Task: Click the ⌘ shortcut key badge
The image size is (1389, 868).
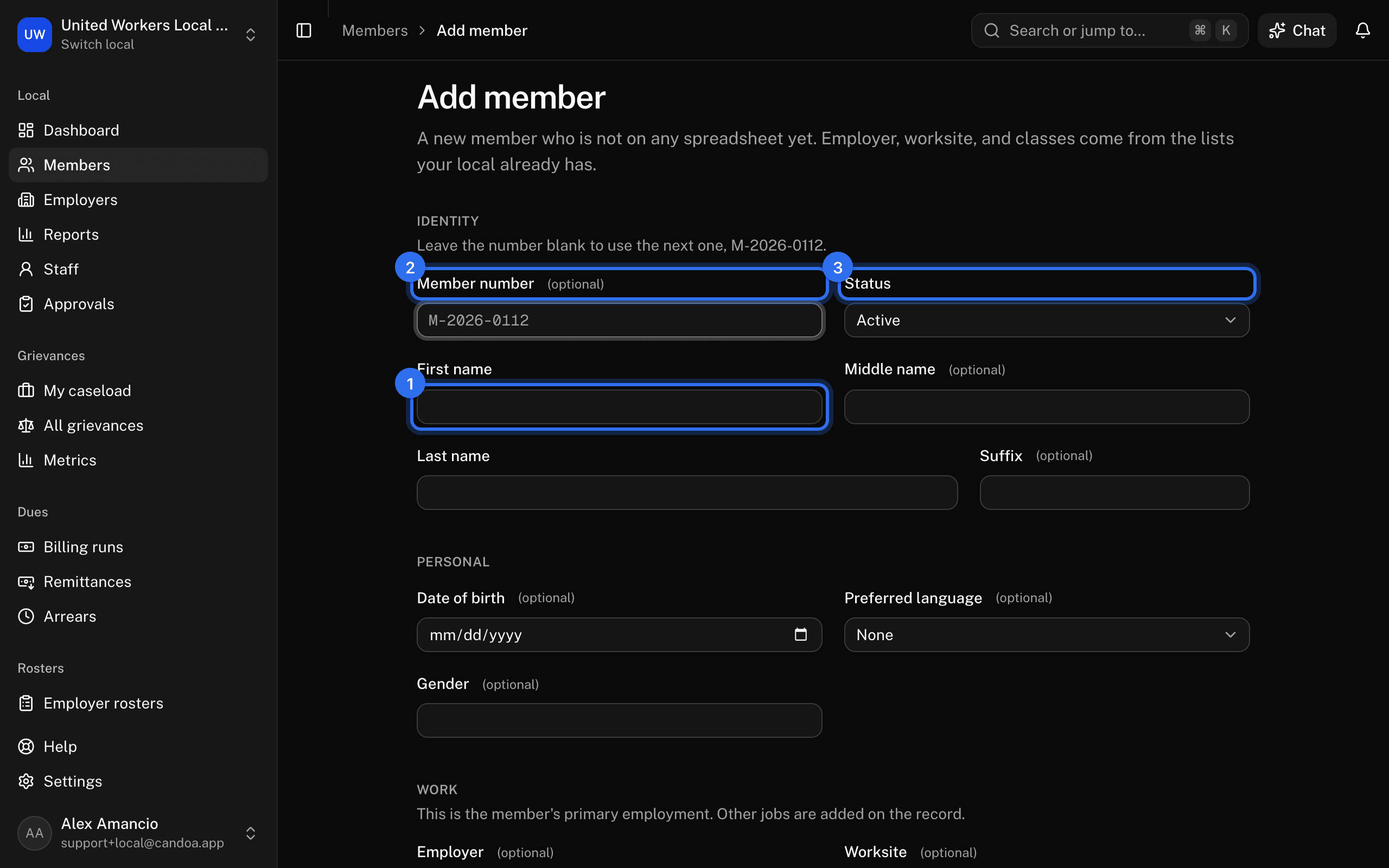Action: [x=1200, y=30]
